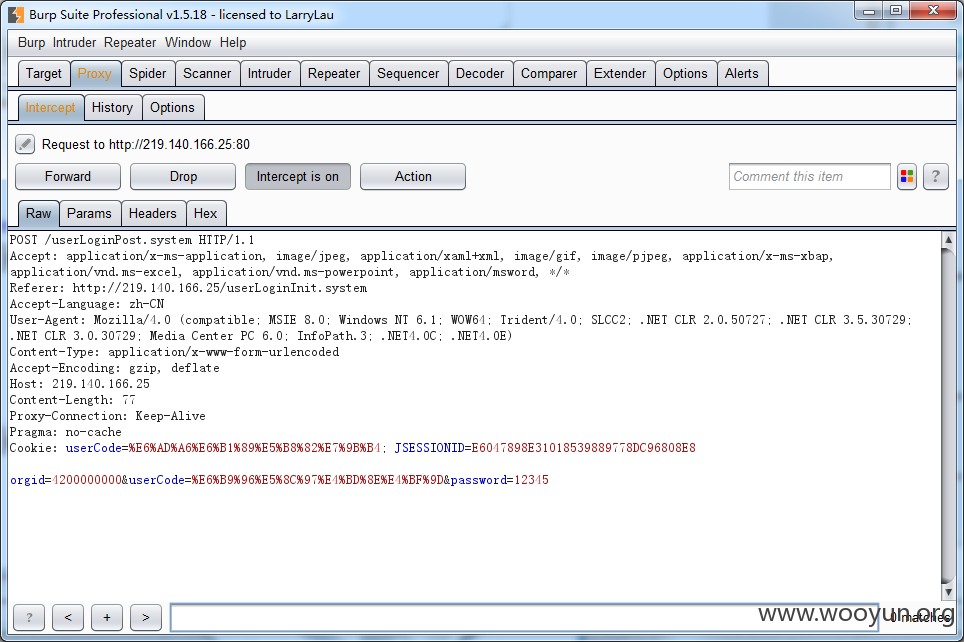
Task: Click the password=12345 parameter in body
Action: (x=500, y=480)
